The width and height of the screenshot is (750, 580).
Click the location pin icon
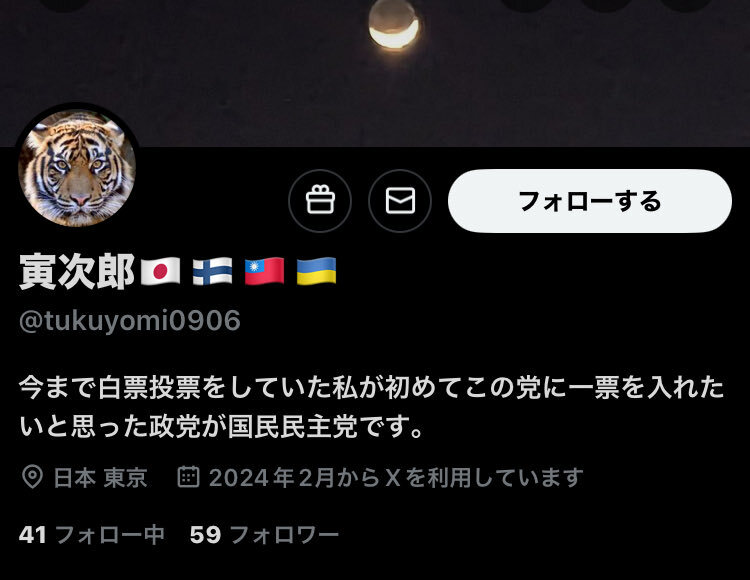(x=33, y=477)
